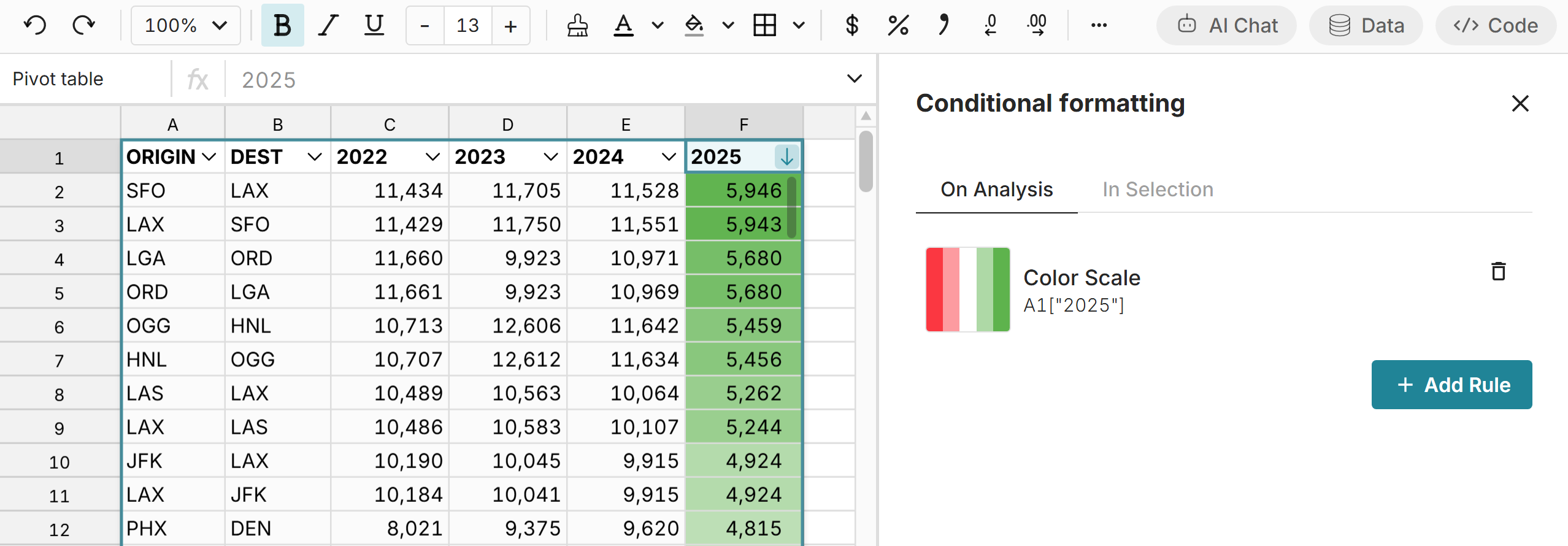Screen dimensions: 1568x546
Task: Click the JFK origin cell in row 10
Action: [x=174, y=461]
